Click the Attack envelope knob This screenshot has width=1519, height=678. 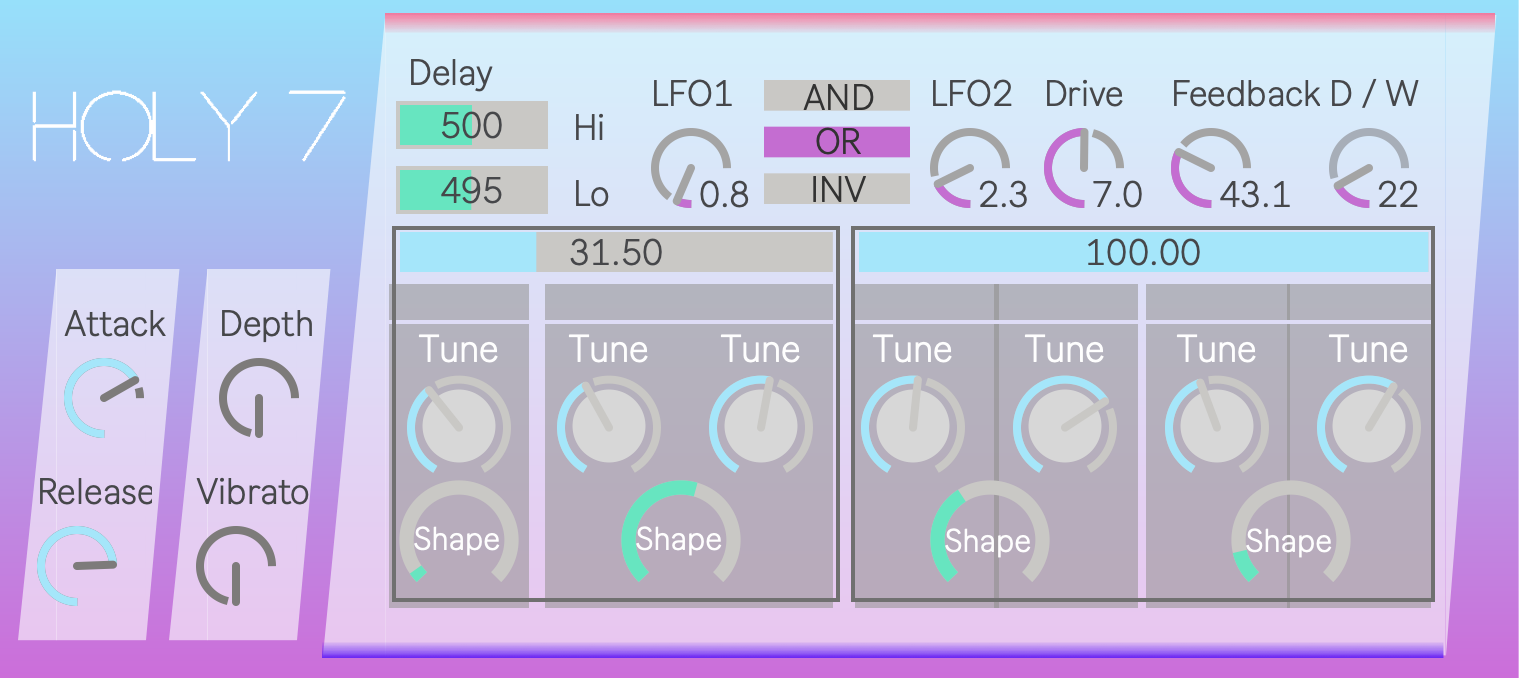[x=104, y=397]
